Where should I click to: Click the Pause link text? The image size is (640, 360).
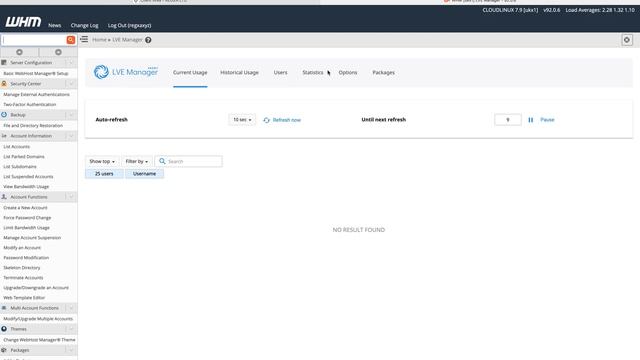coord(547,120)
